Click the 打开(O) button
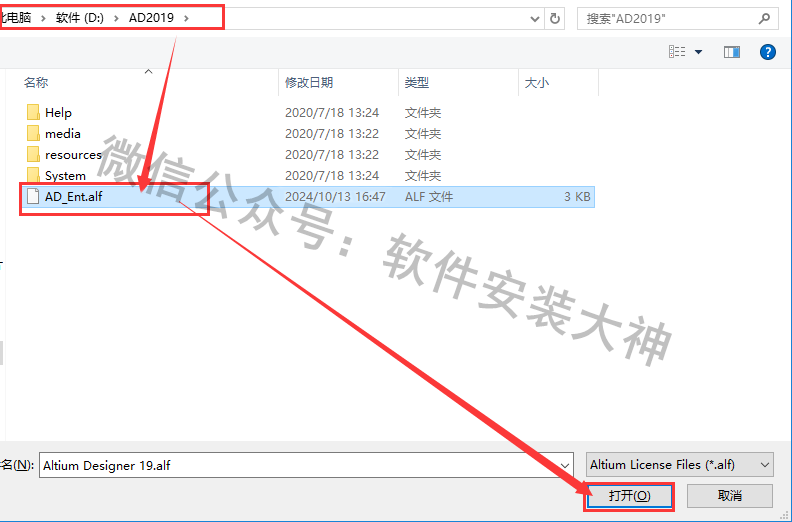Viewport: 792px width, 522px height. (630, 496)
